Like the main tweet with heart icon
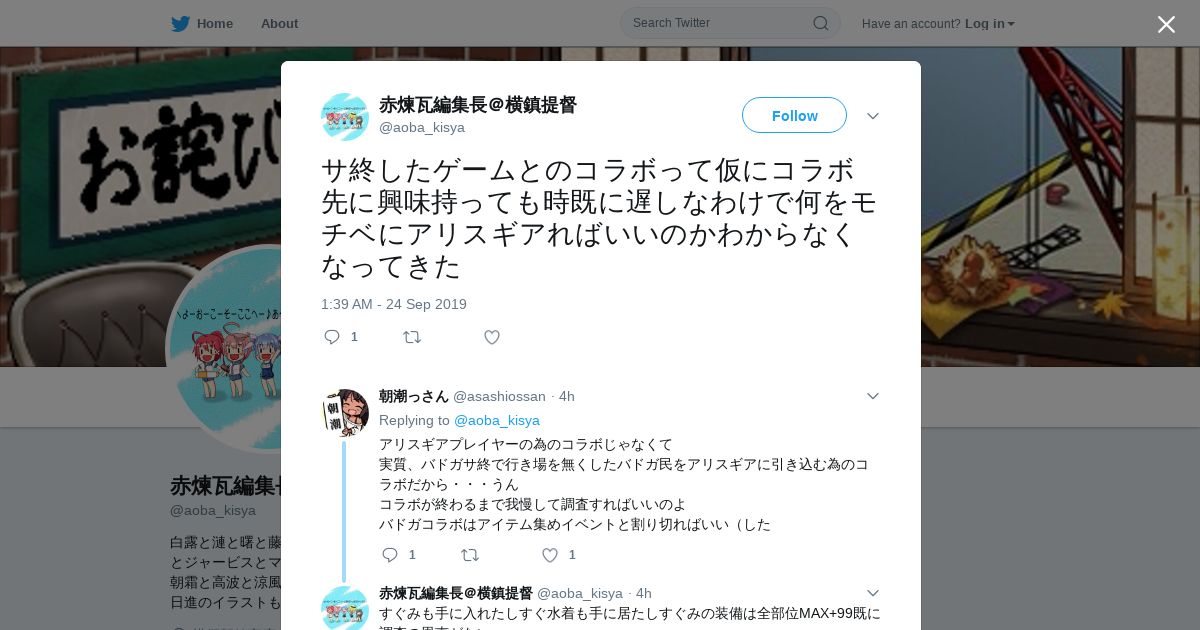 point(492,337)
